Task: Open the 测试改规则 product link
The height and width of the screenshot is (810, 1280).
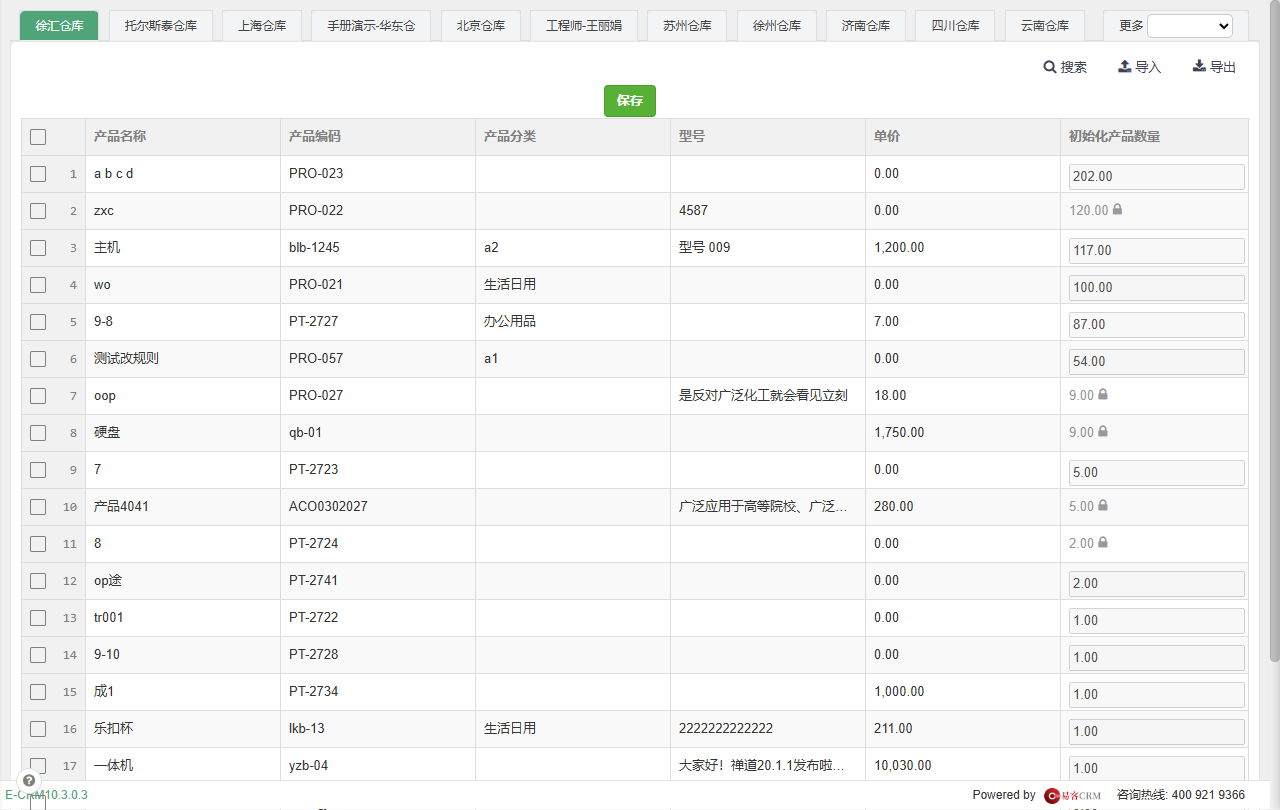Action: (x=126, y=358)
